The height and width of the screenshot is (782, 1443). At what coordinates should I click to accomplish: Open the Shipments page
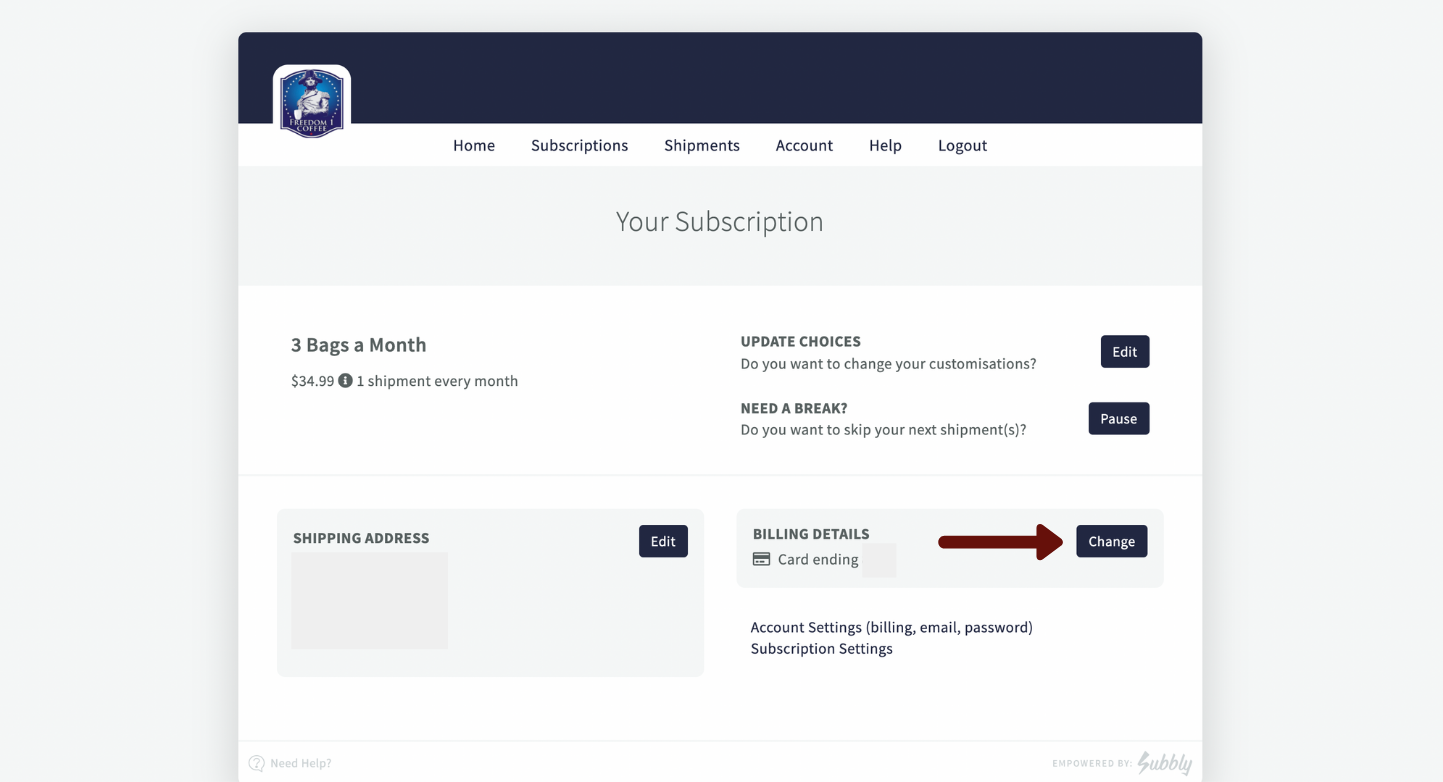pyautogui.click(x=701, y=145)
